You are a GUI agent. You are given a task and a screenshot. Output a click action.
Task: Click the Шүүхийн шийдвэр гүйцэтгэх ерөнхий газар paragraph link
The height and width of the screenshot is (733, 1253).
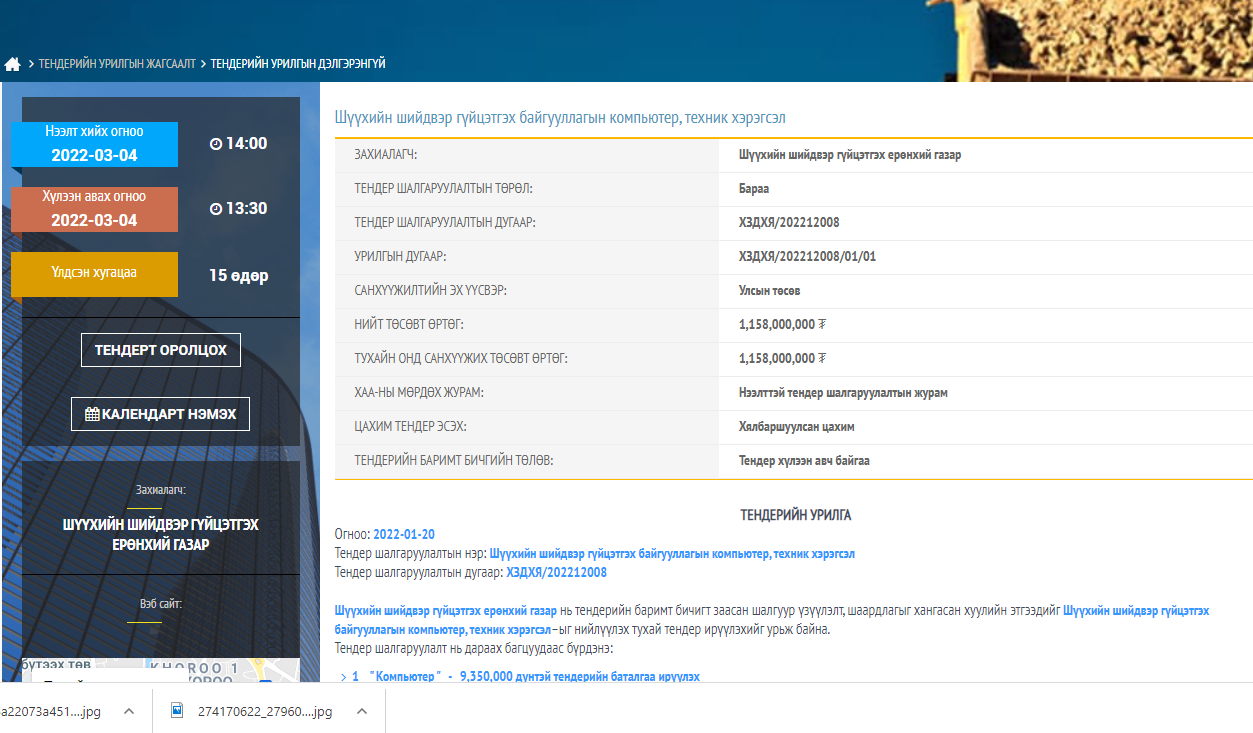click(446, 611)
